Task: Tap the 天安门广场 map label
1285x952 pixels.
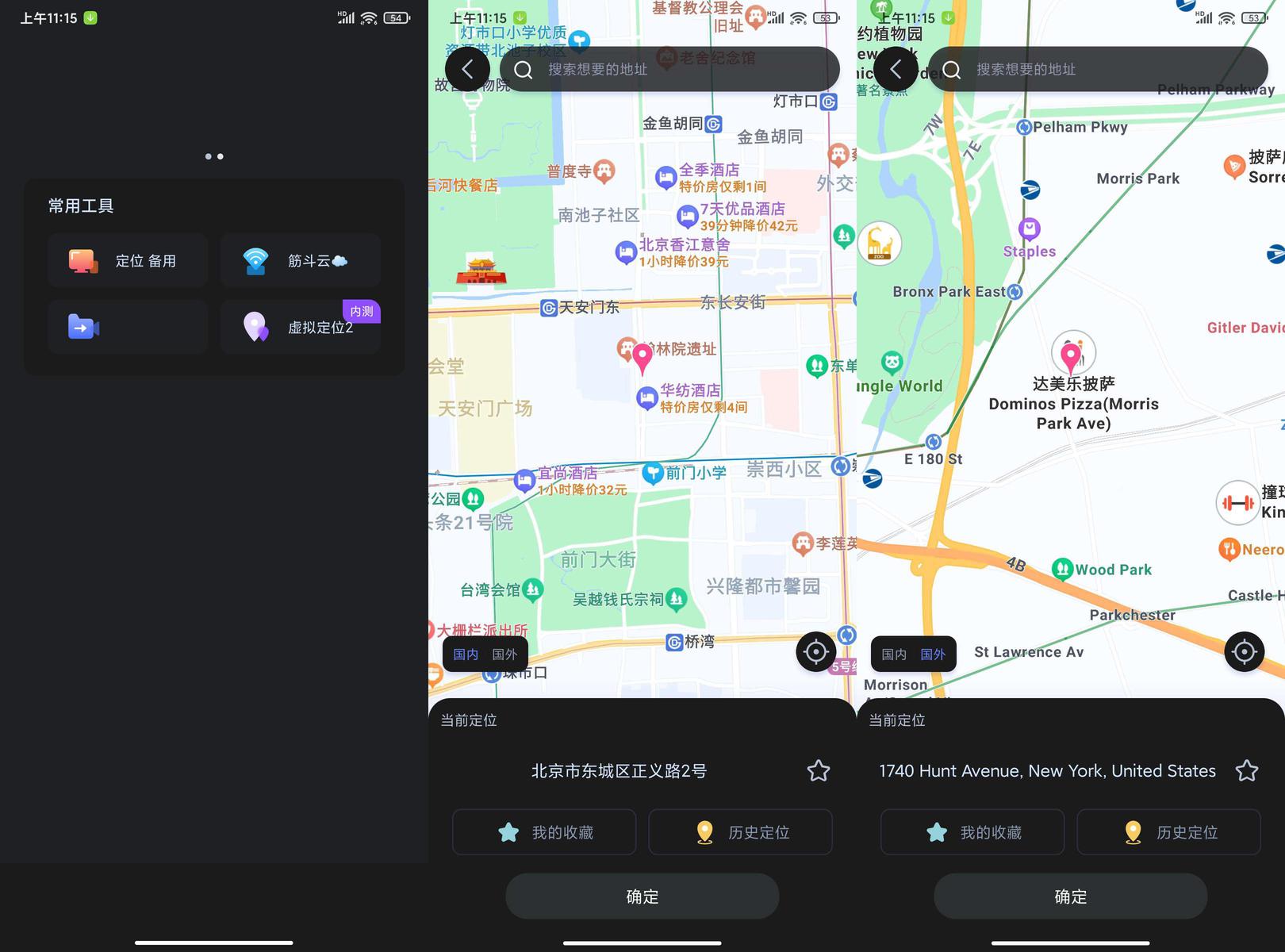Action: pyautogui.click(x=485, y=409)
